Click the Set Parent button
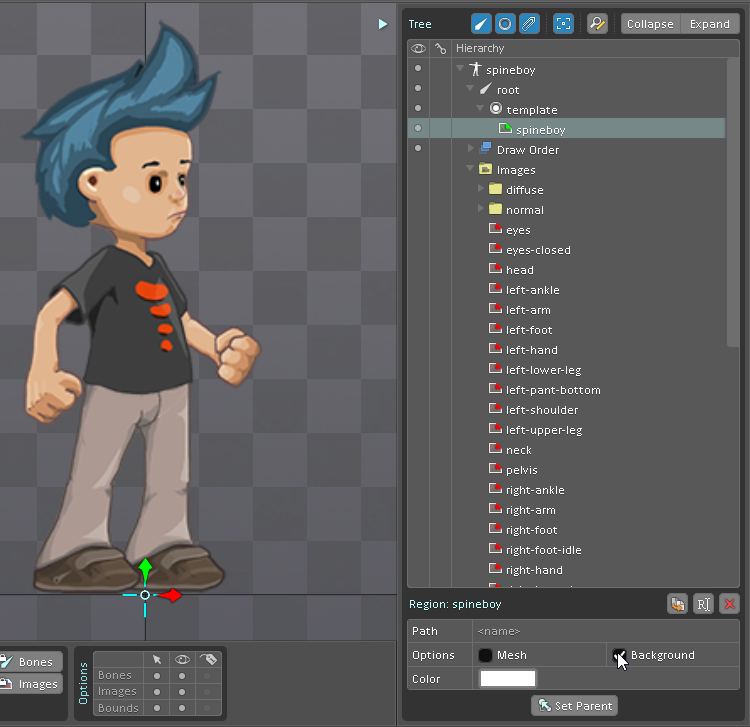The height and width of the screenshot is (727, 750). point(574,706)
